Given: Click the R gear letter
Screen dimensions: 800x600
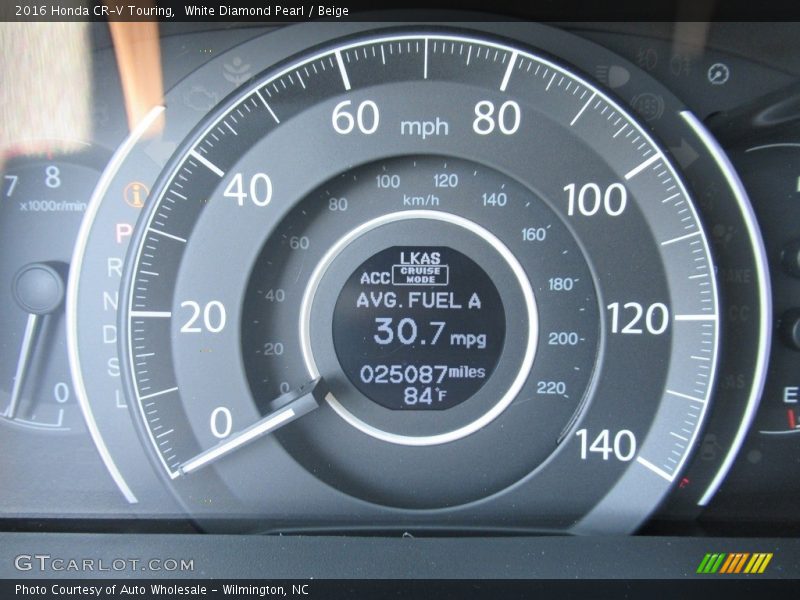Looking at the screenshot, I should tap(115, 267).
